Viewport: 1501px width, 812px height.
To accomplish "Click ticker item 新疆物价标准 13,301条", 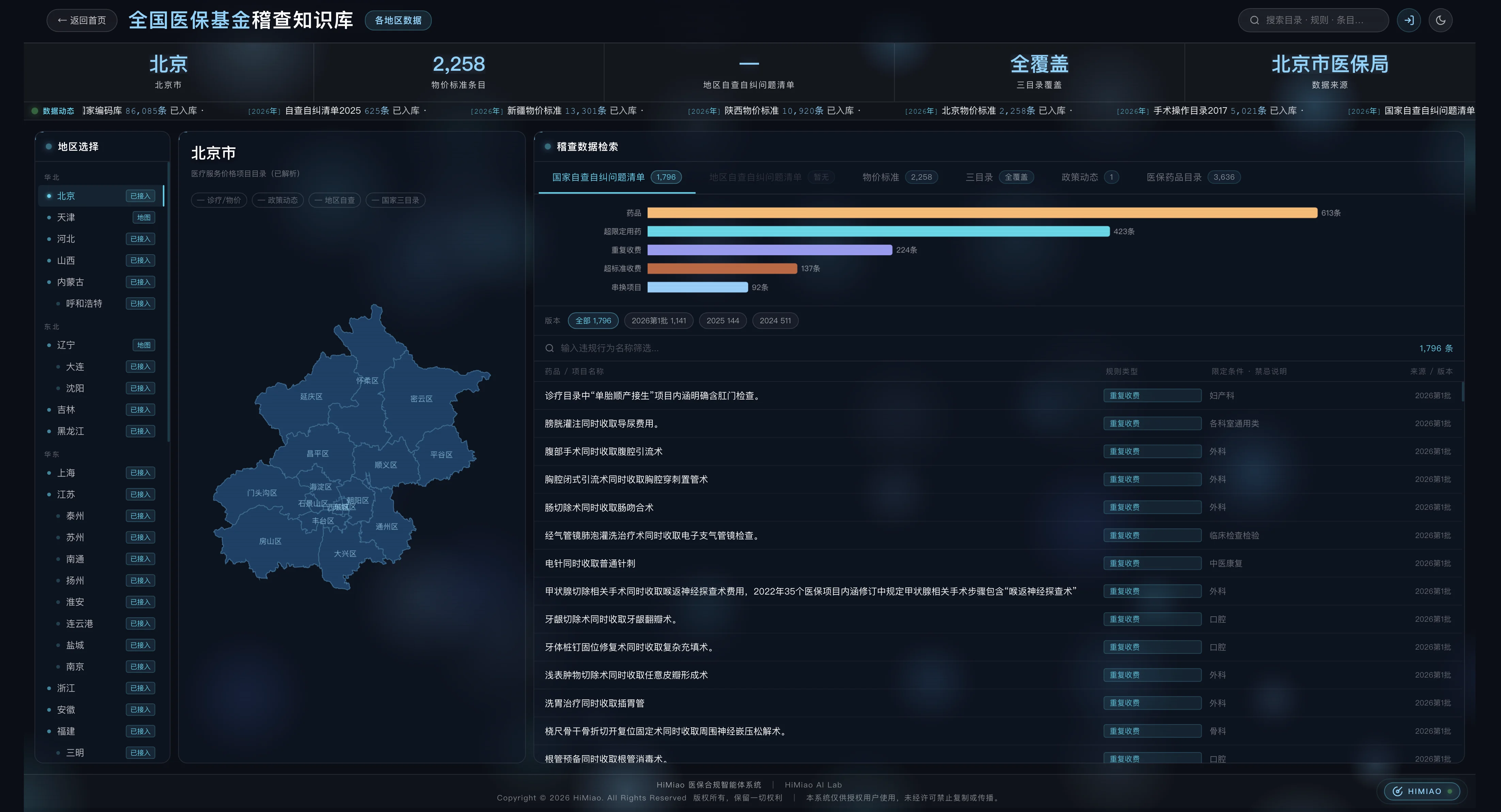I will (x=556, y=111).
